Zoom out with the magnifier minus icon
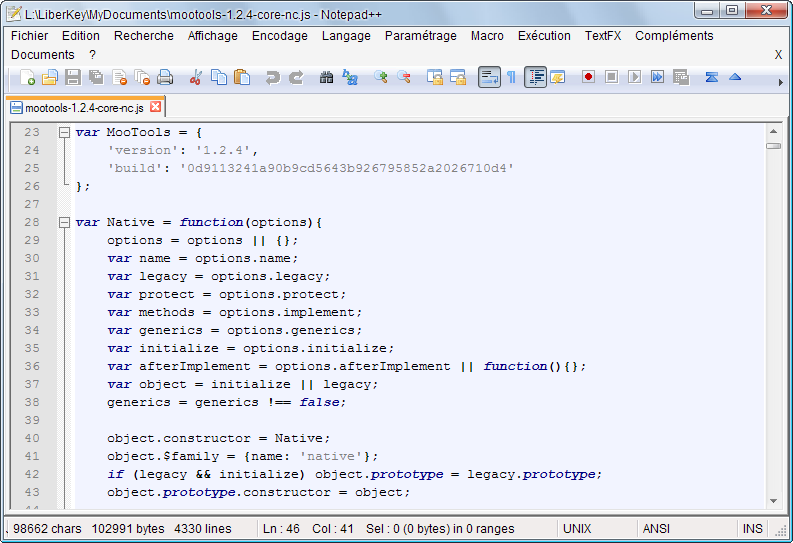The image size is (793, 543). coord(404,77)
